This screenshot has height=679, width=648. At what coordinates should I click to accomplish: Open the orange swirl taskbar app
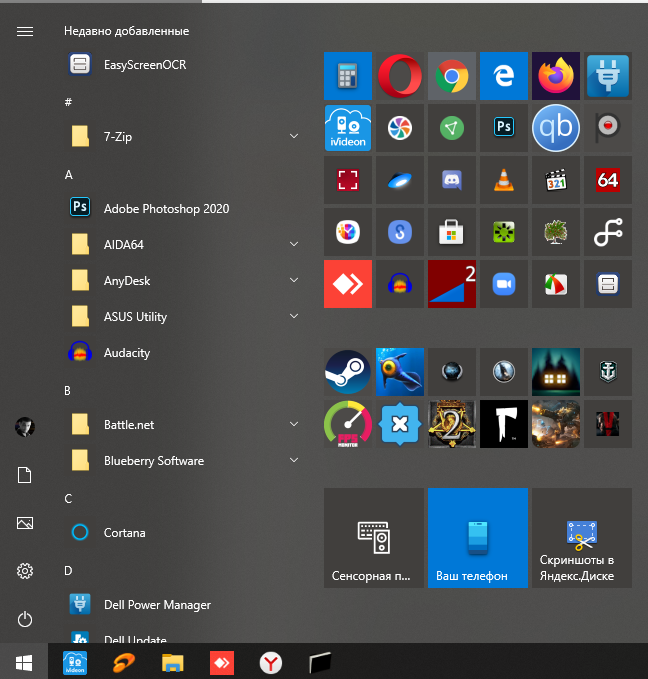[123, 663]
